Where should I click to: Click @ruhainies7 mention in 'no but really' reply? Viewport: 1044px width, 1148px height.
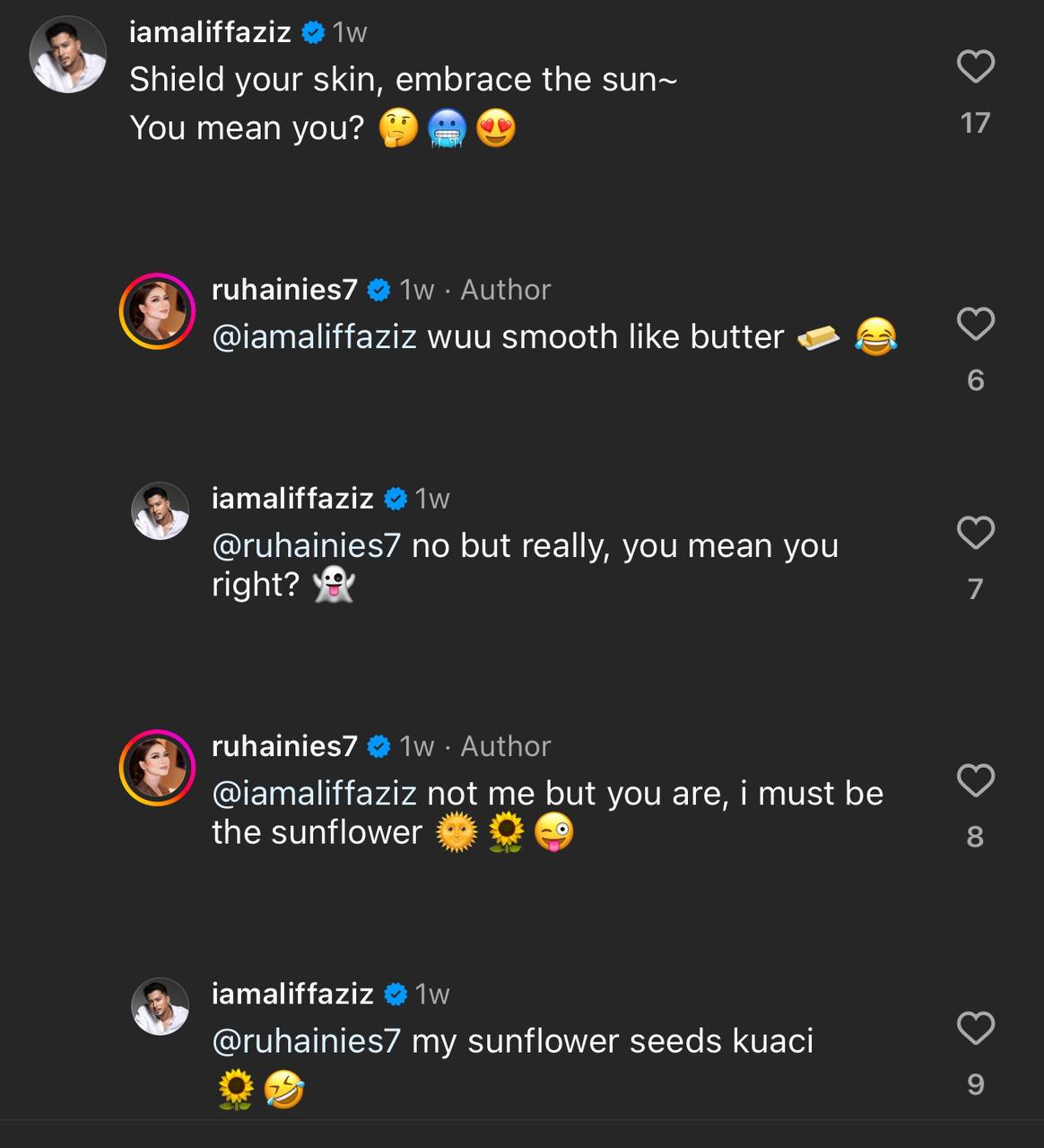click(306, 545)
